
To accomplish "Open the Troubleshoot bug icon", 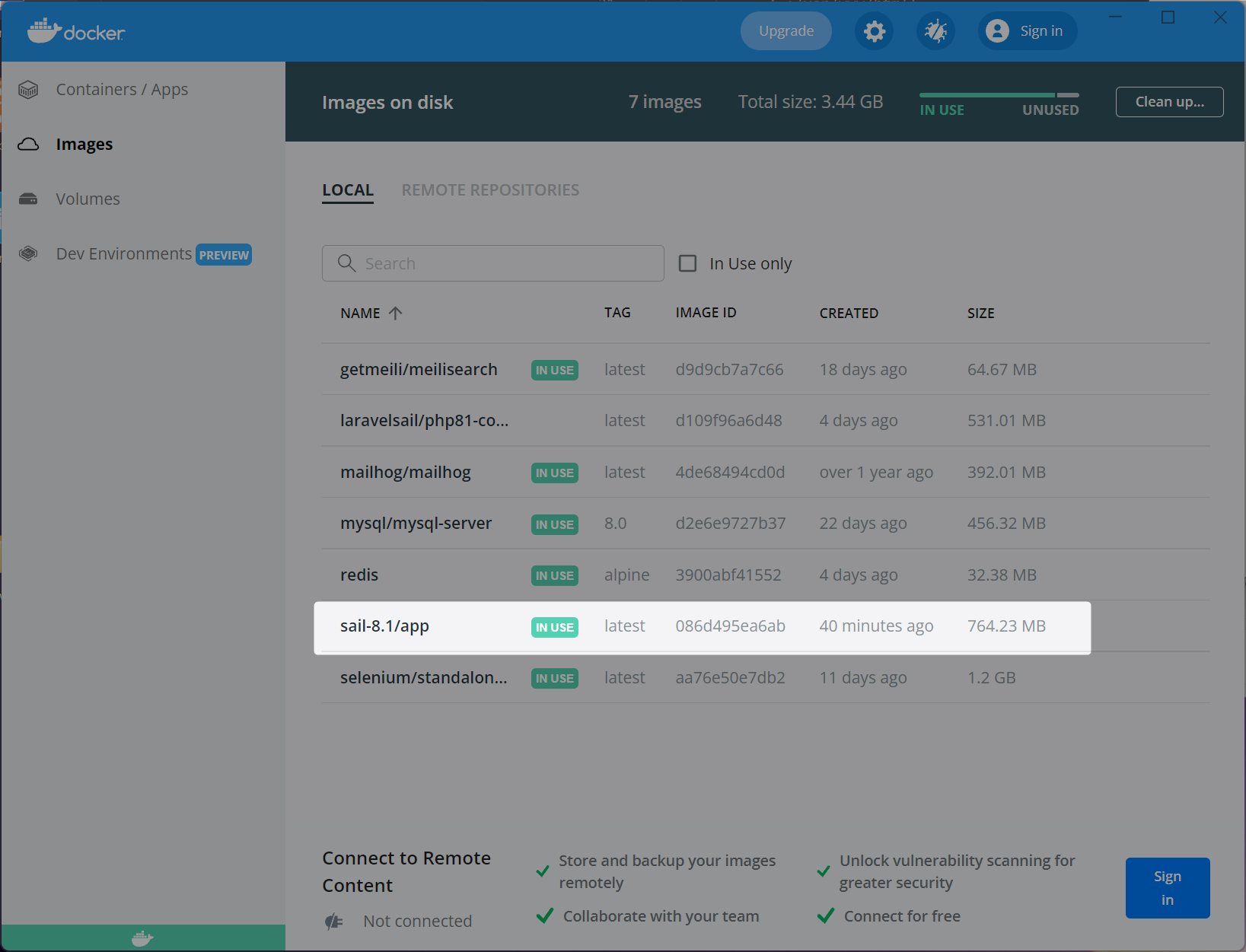I will click(935, 31).
